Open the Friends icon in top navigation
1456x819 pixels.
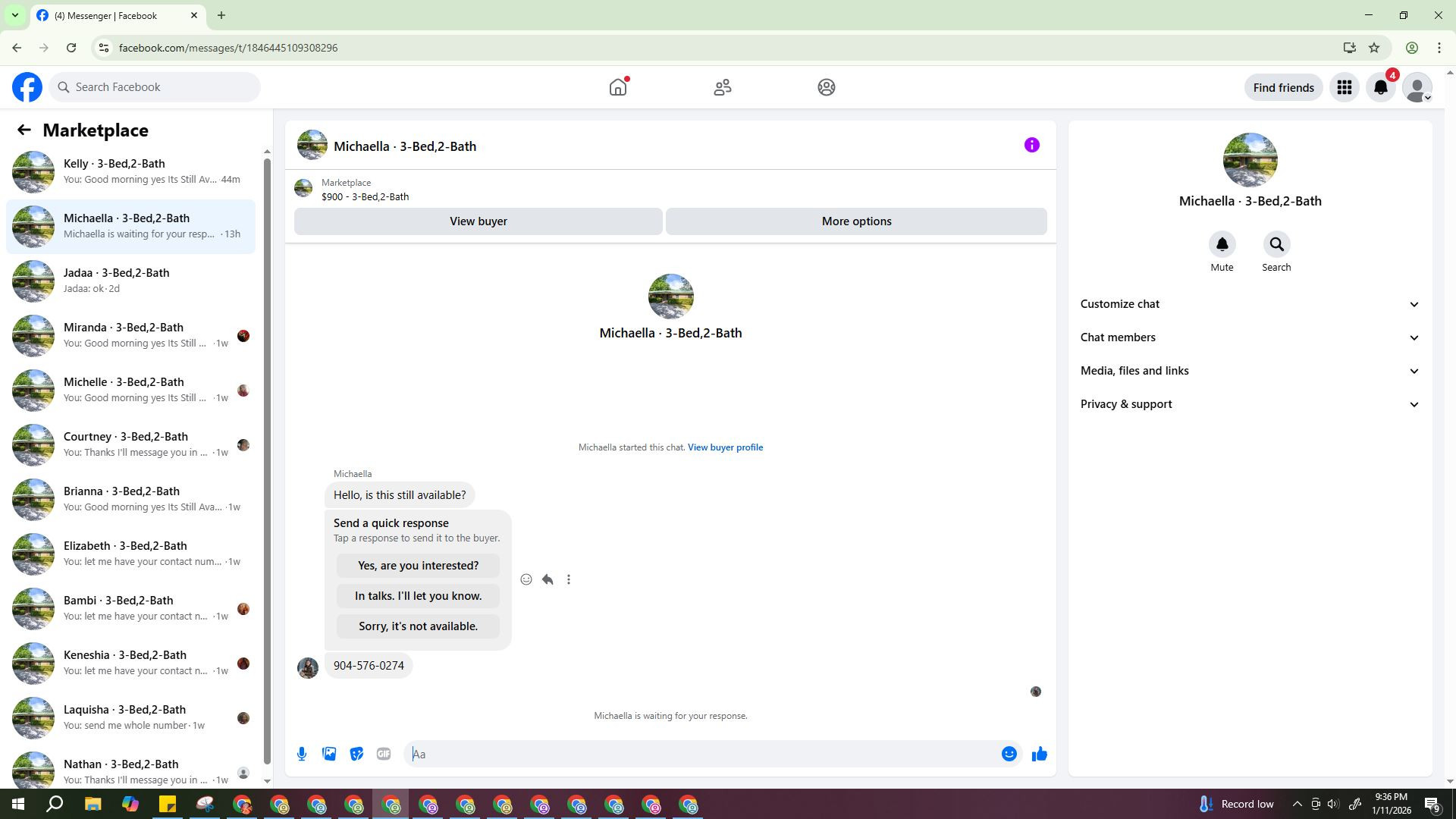tap(723, 87)
